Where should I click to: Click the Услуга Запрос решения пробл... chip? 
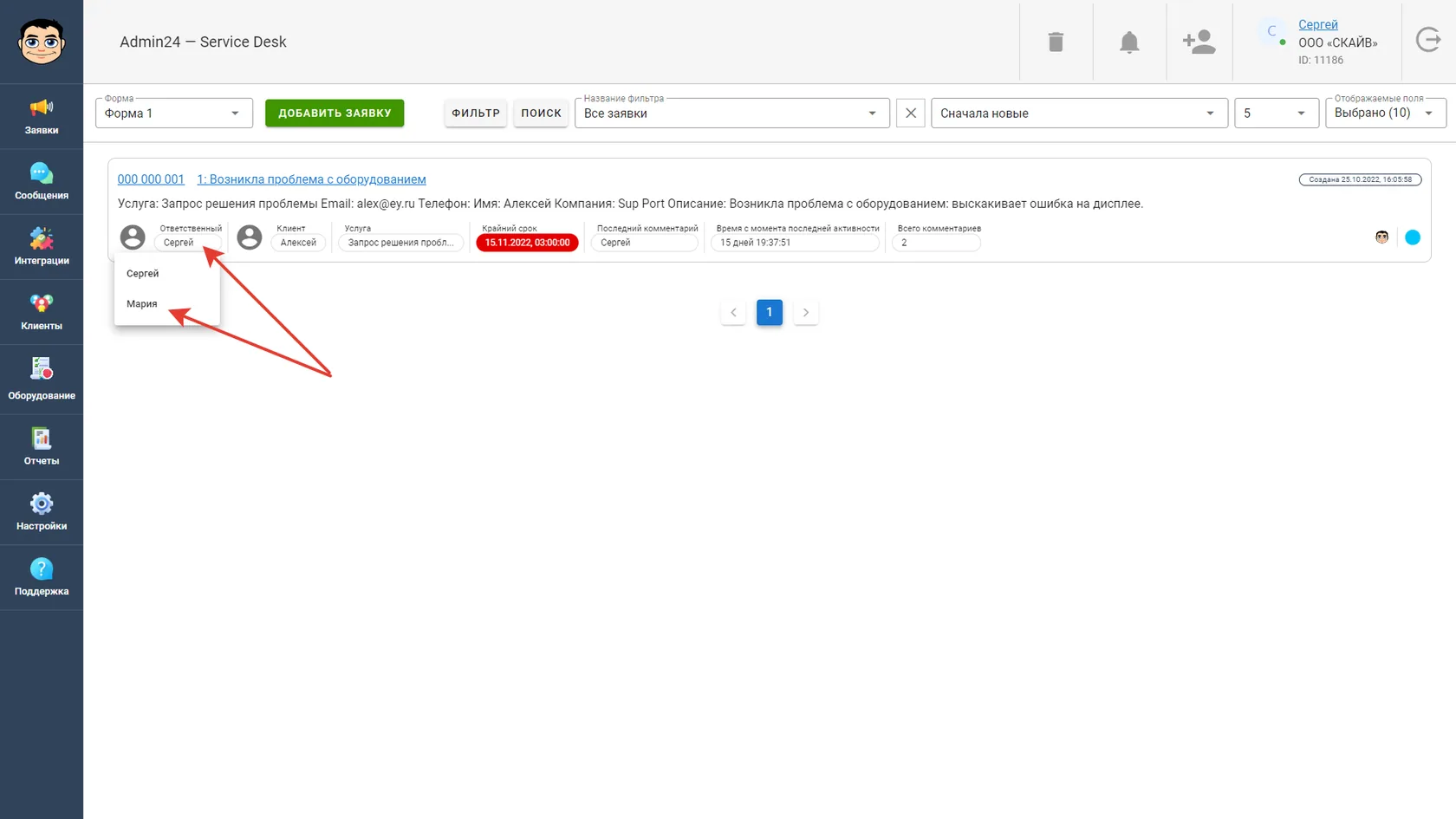tap(401, 243)
